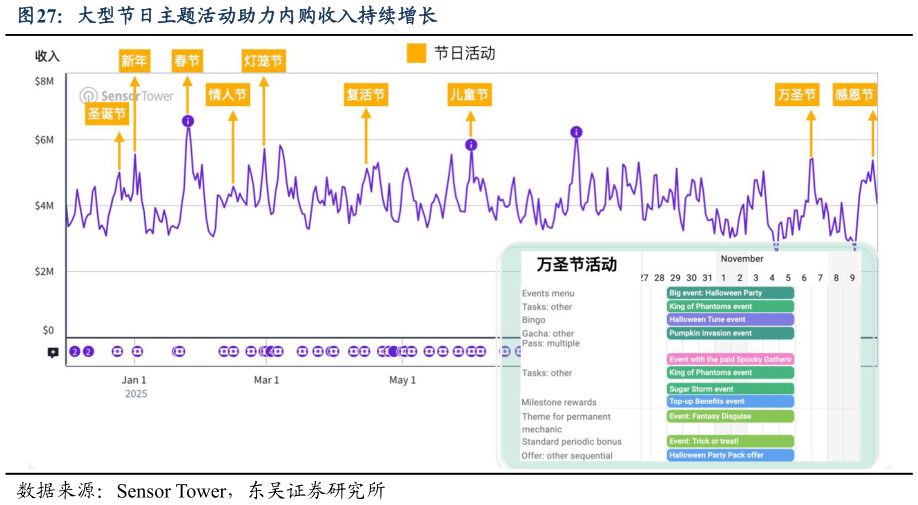The height and width of the screenshot is (505, 918).
Task: Select the Standard periodic bonus label
Action: click(571, 442)
